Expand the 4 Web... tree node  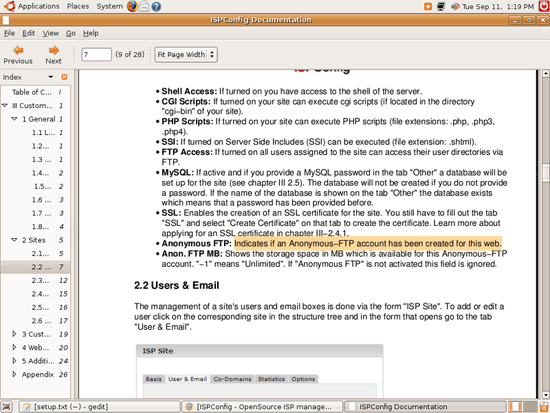(14, 347)
